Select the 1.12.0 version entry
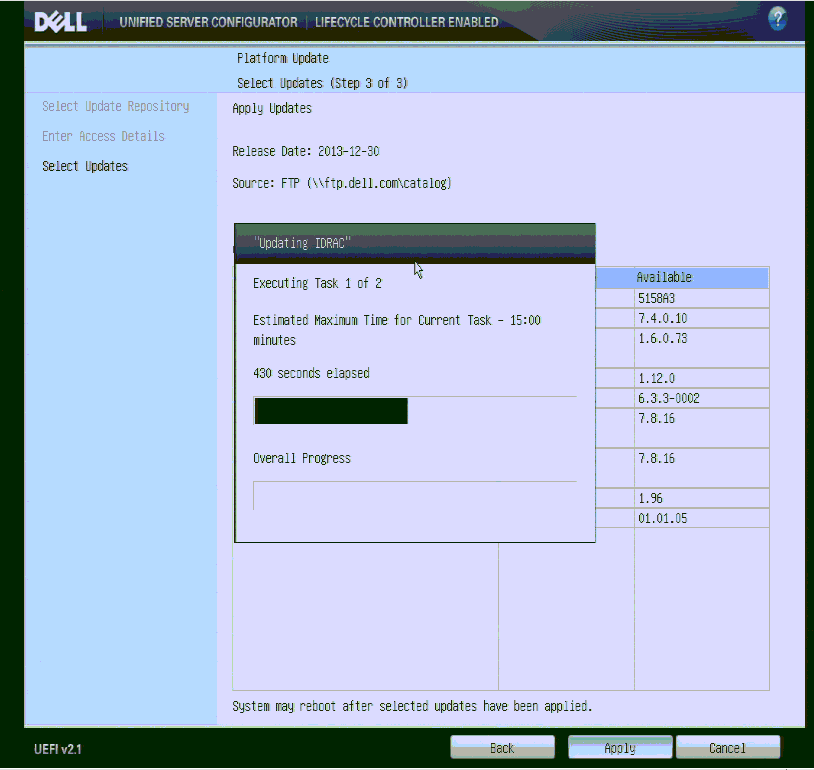 coord(656,378)
